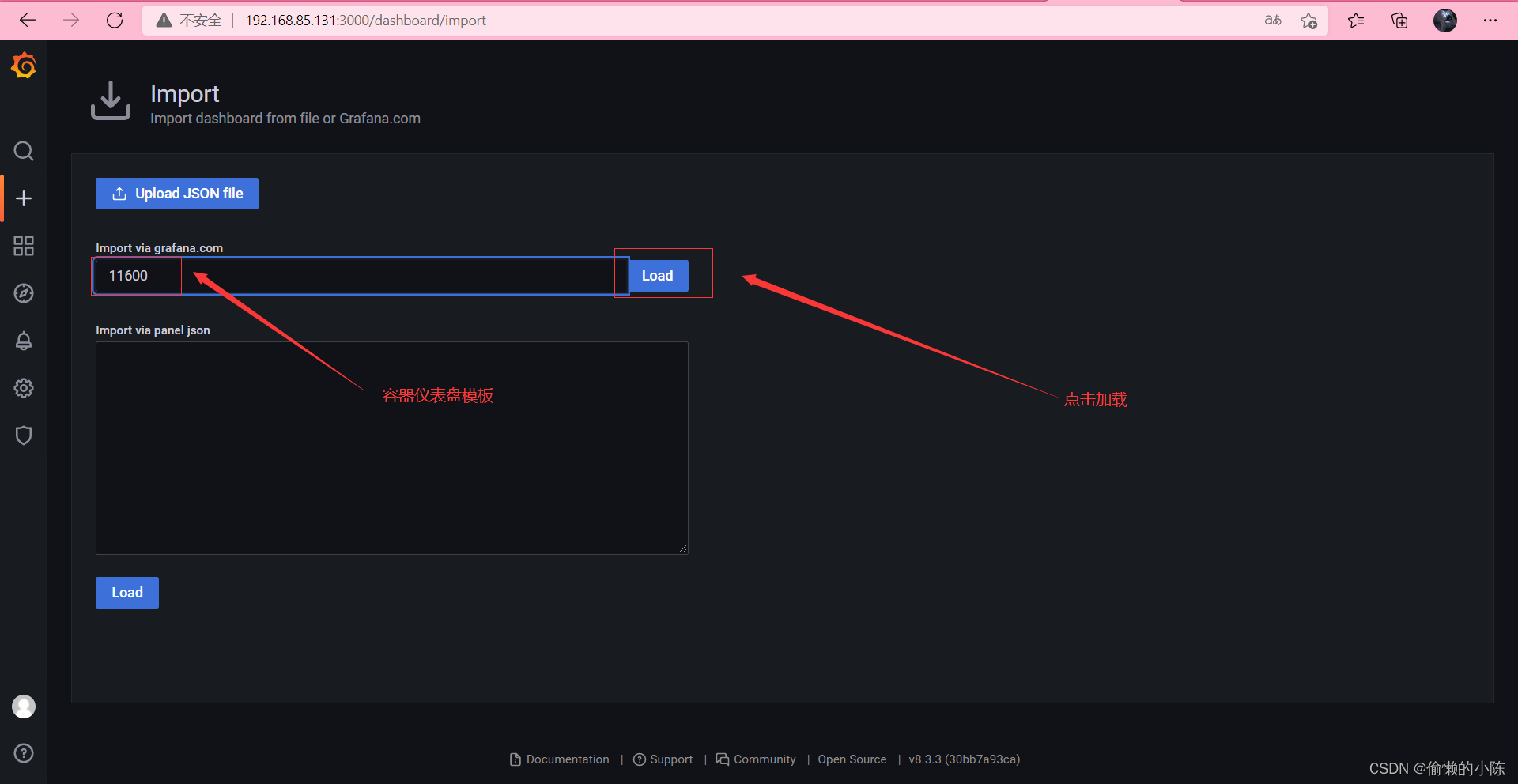The image size is (1518, 784).
Task: Open the Configuration gear icon
Action: click(24, 388)
